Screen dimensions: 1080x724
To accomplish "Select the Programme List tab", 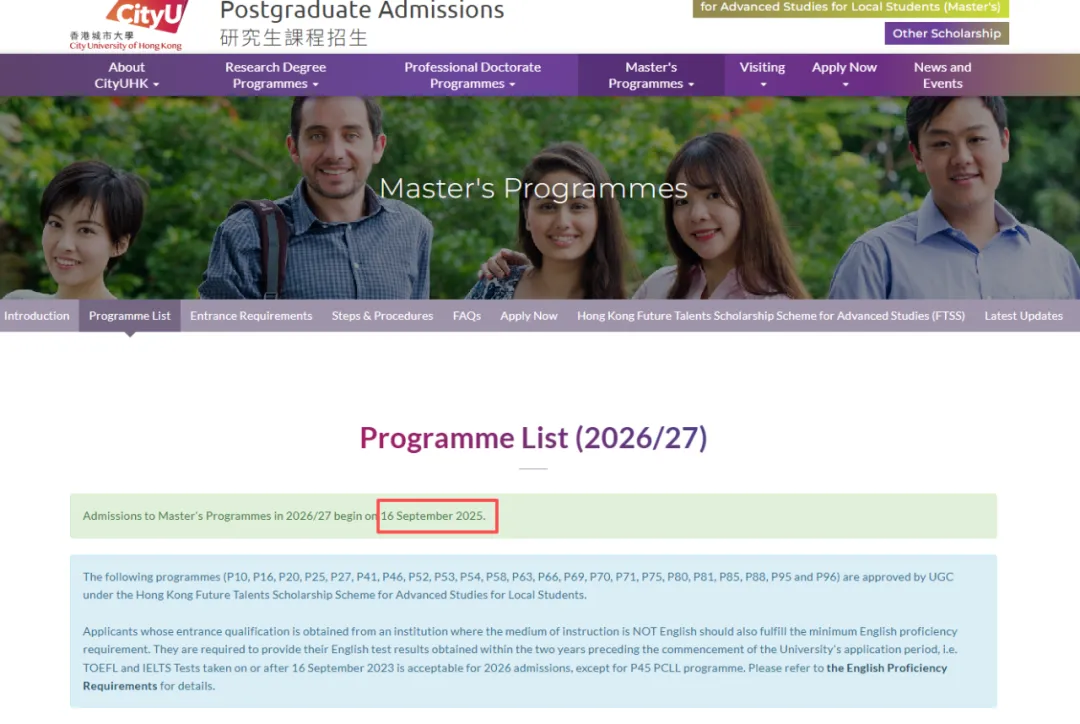I will 130,316.
